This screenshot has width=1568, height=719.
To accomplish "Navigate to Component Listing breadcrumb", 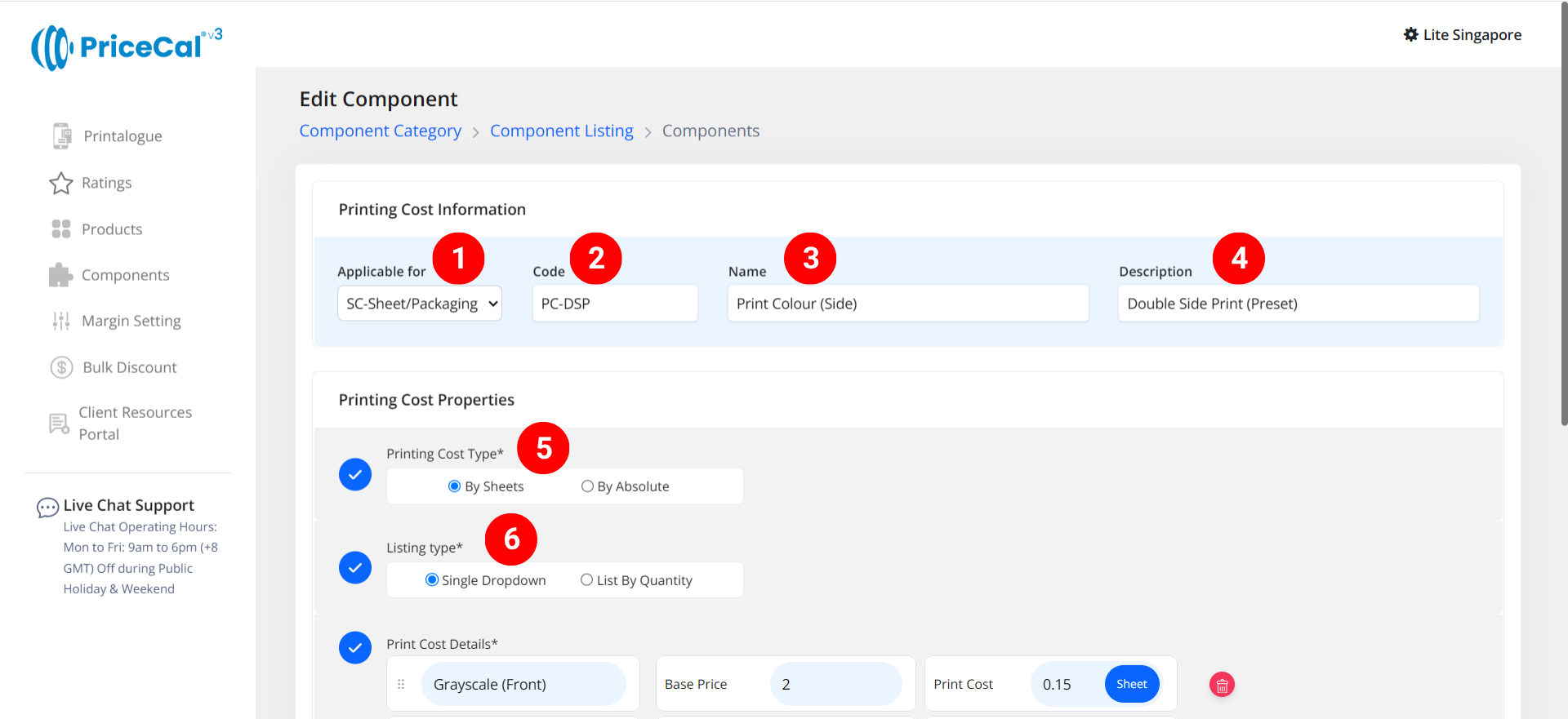I will coord(561,131).
